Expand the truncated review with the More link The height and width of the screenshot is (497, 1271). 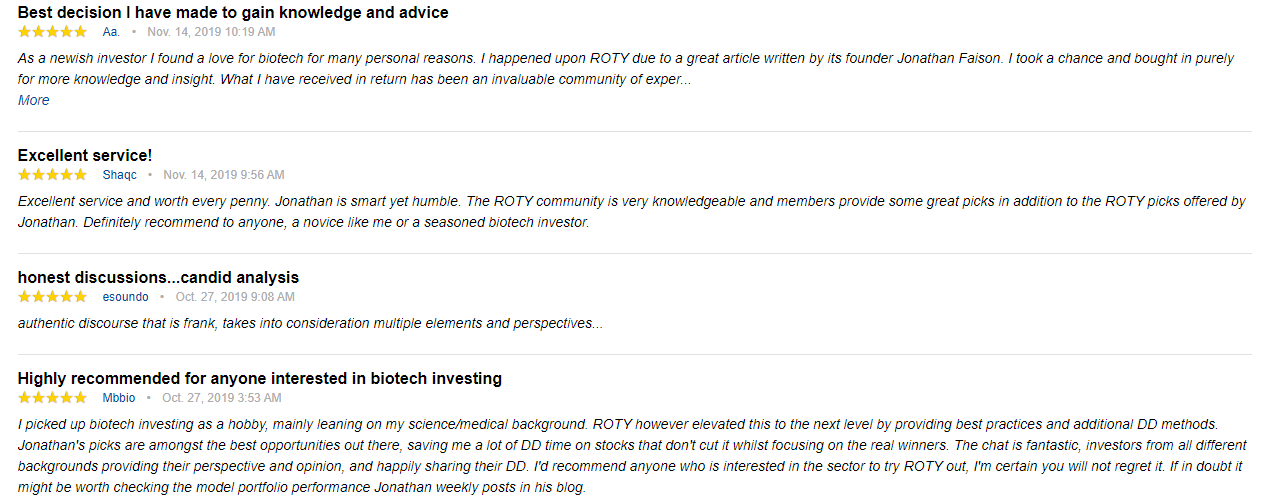[33, 100]
